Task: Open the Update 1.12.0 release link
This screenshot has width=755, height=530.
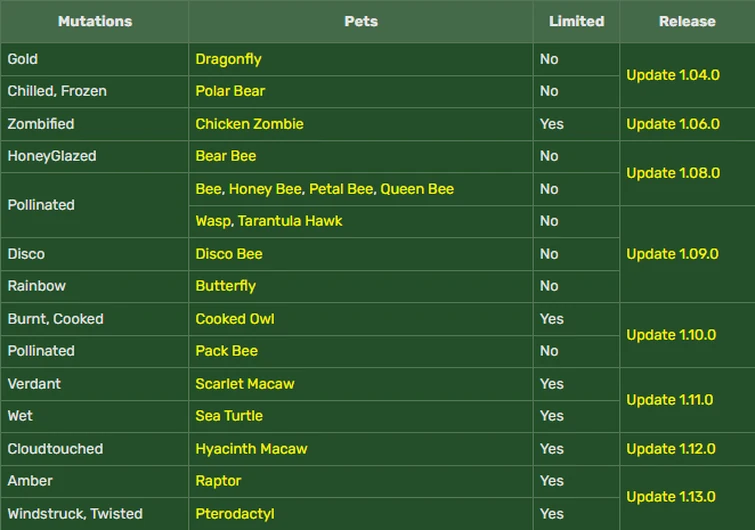Action: pos(671,449)
